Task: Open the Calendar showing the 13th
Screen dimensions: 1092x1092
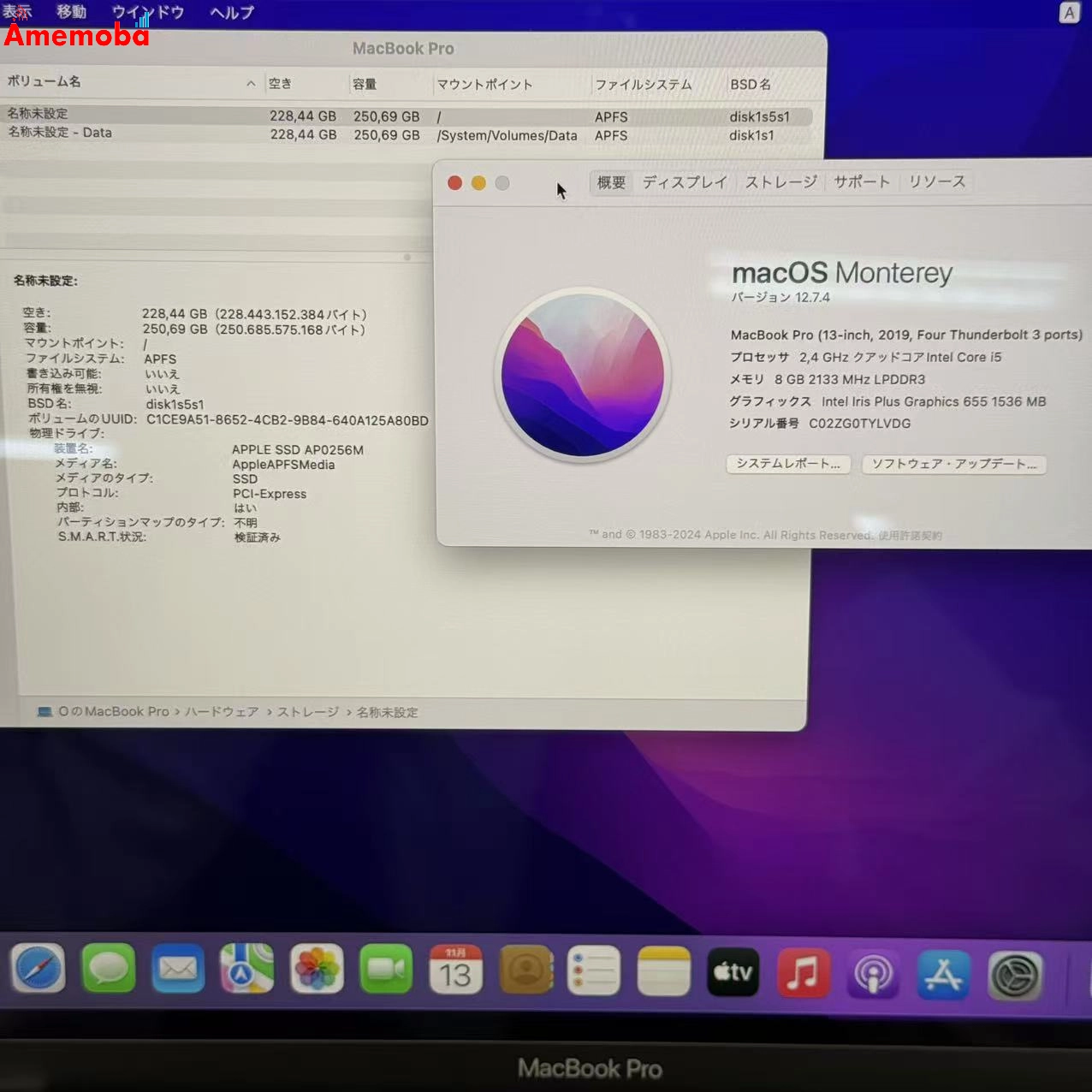Action: (x=456, y=970)
